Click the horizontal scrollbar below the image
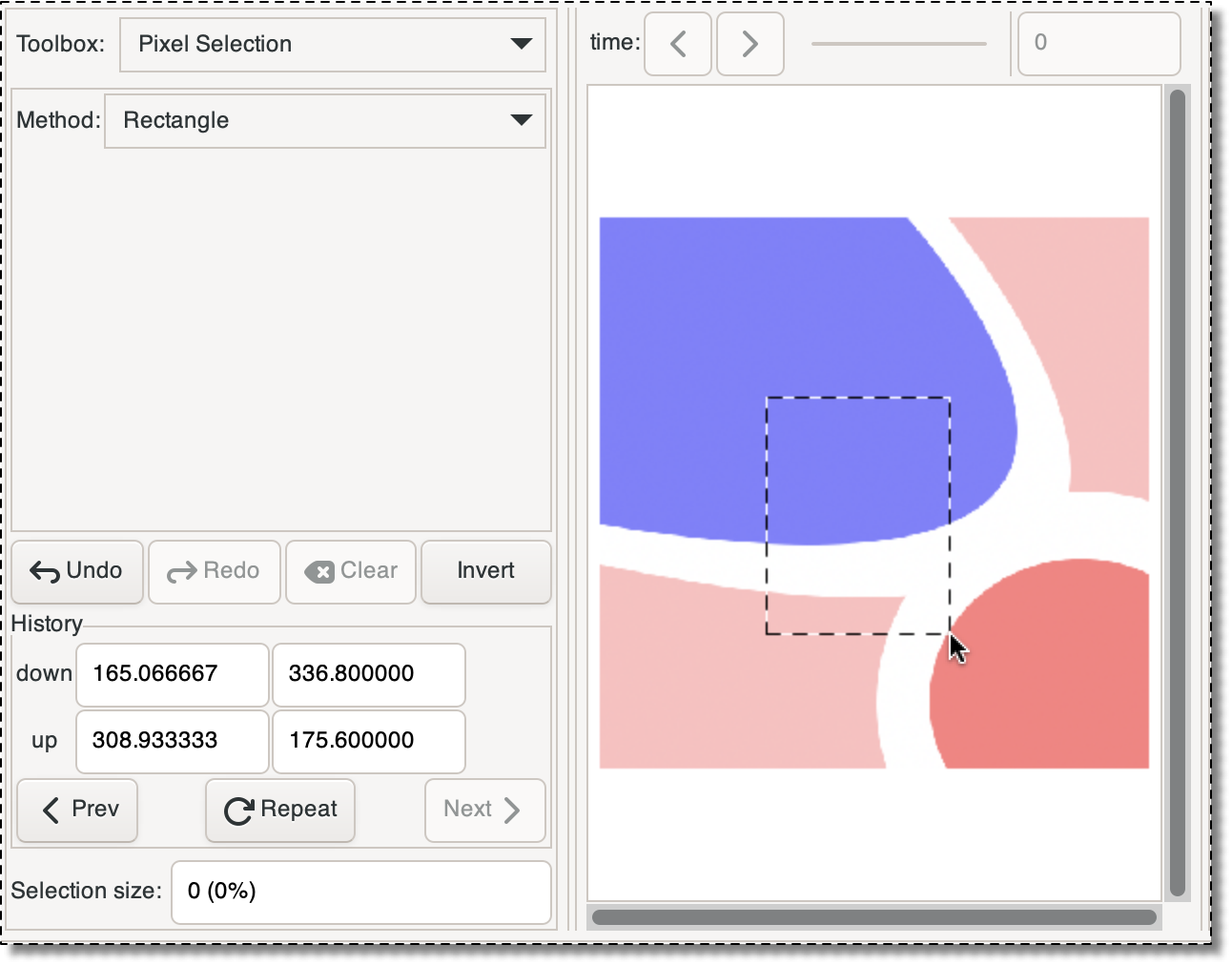 (x=873, y=915)
